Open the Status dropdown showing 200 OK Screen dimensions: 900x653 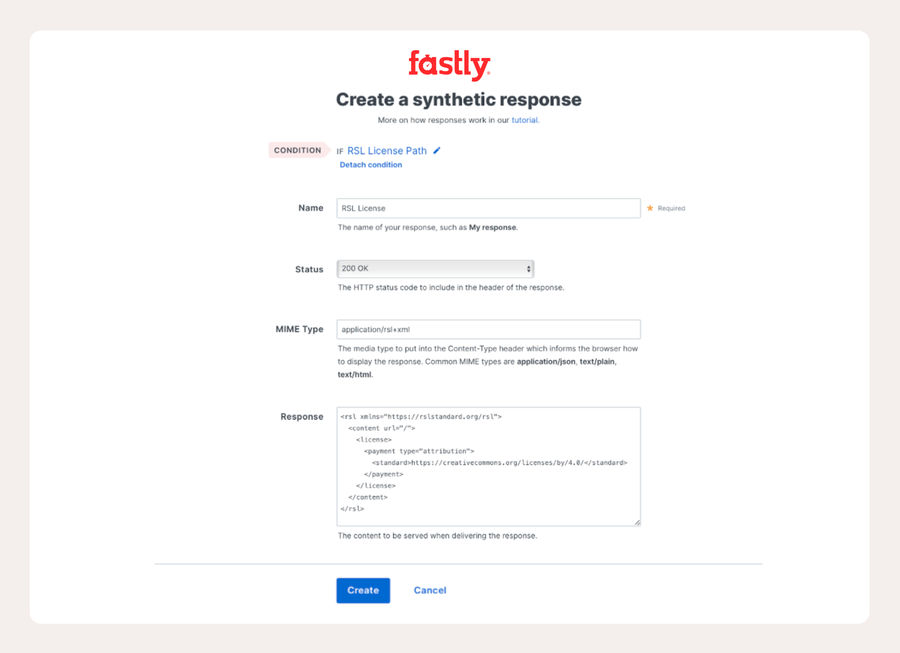(x=435, y=269)
